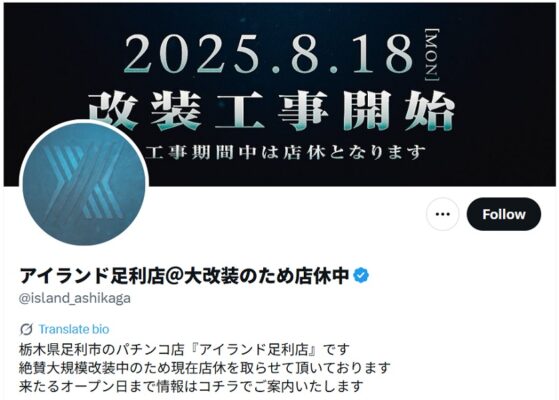Click the 2025.8.18 date on banner
The width and height of the screenshot is (559, 400).
pos(268,54)
